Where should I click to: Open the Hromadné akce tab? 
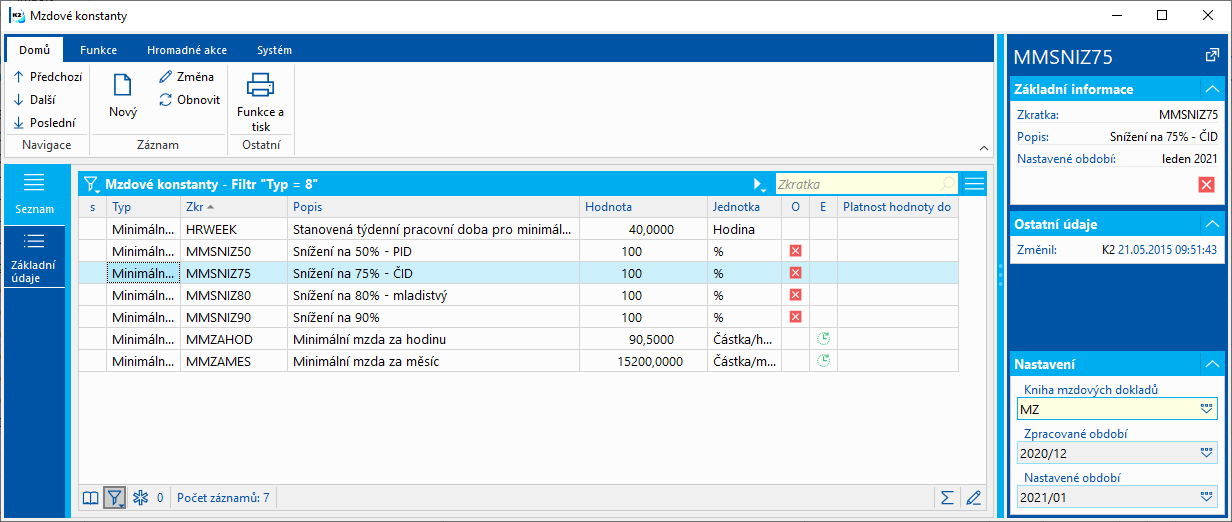pos(188,50)
